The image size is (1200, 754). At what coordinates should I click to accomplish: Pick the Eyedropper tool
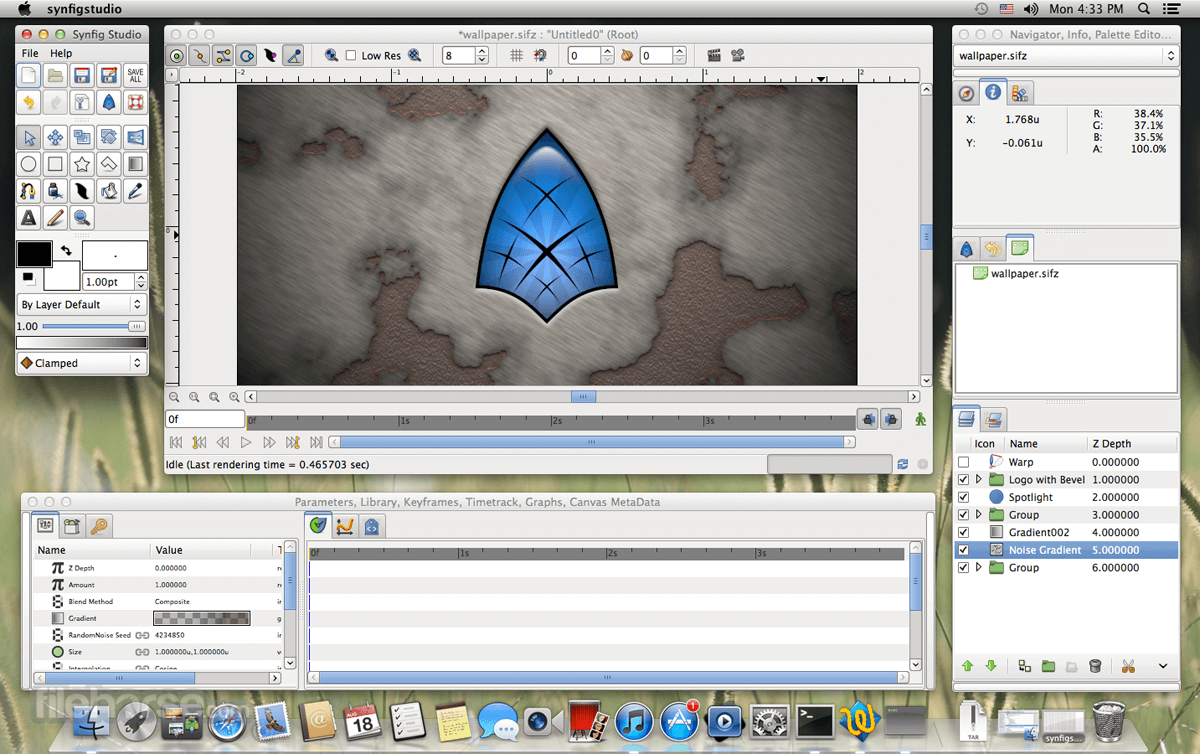click(135, 190)
